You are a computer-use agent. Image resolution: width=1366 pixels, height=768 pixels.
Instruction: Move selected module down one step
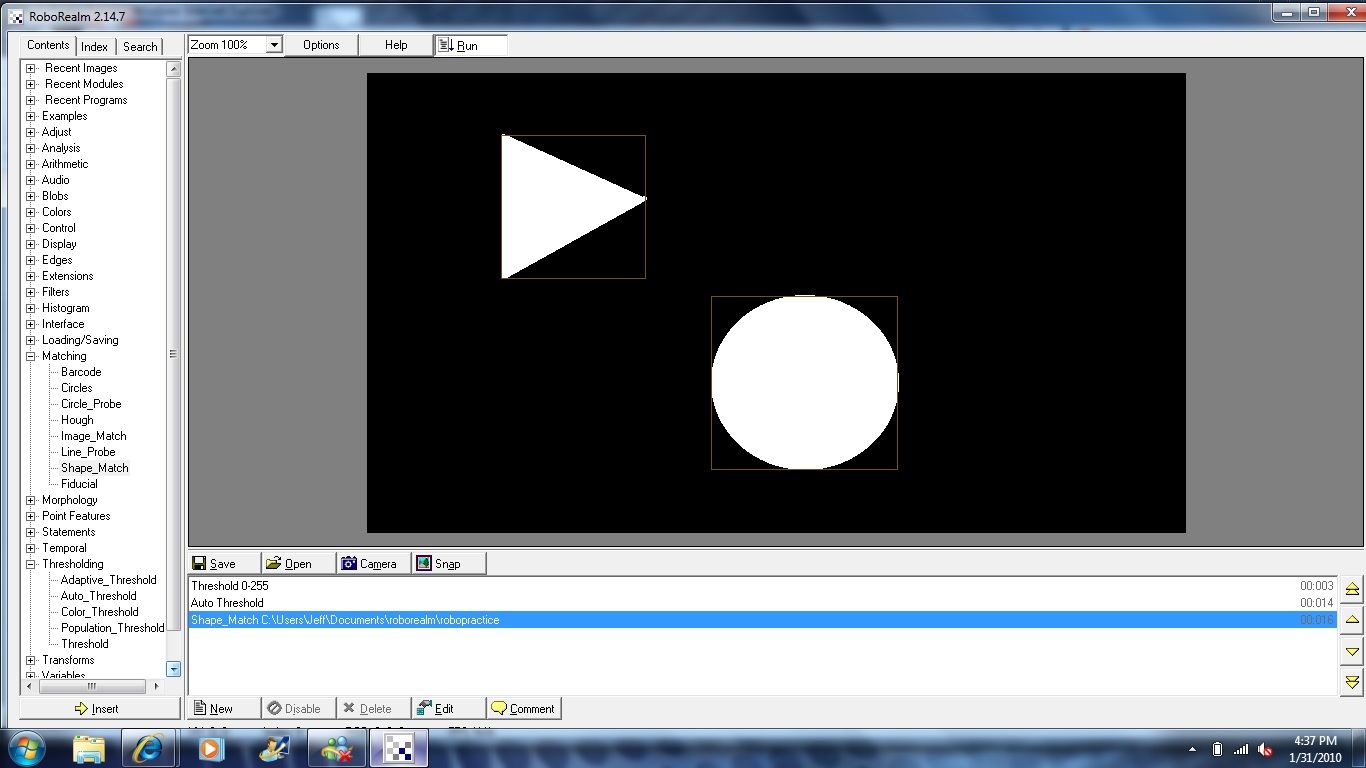(1352, 651)
